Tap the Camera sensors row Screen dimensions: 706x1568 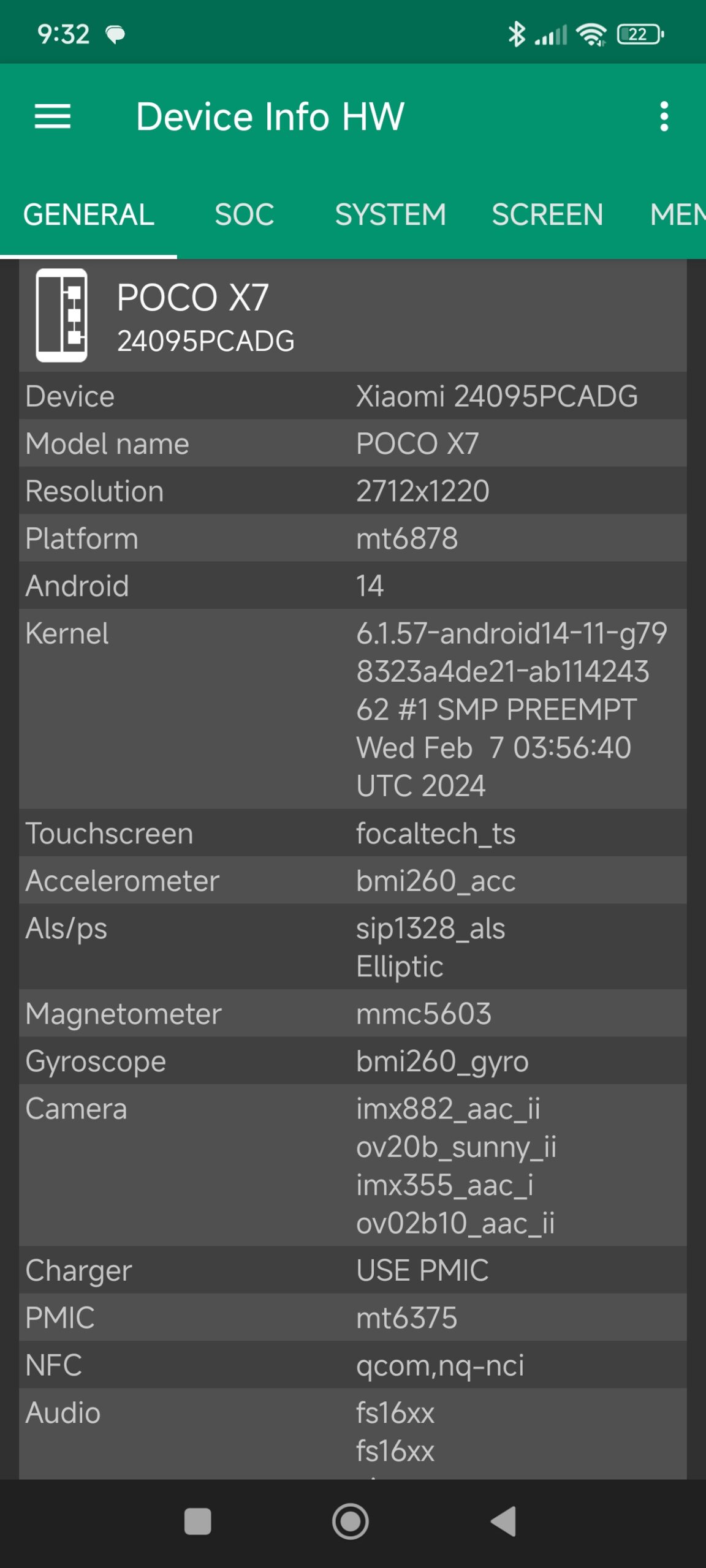[352, 1165]
